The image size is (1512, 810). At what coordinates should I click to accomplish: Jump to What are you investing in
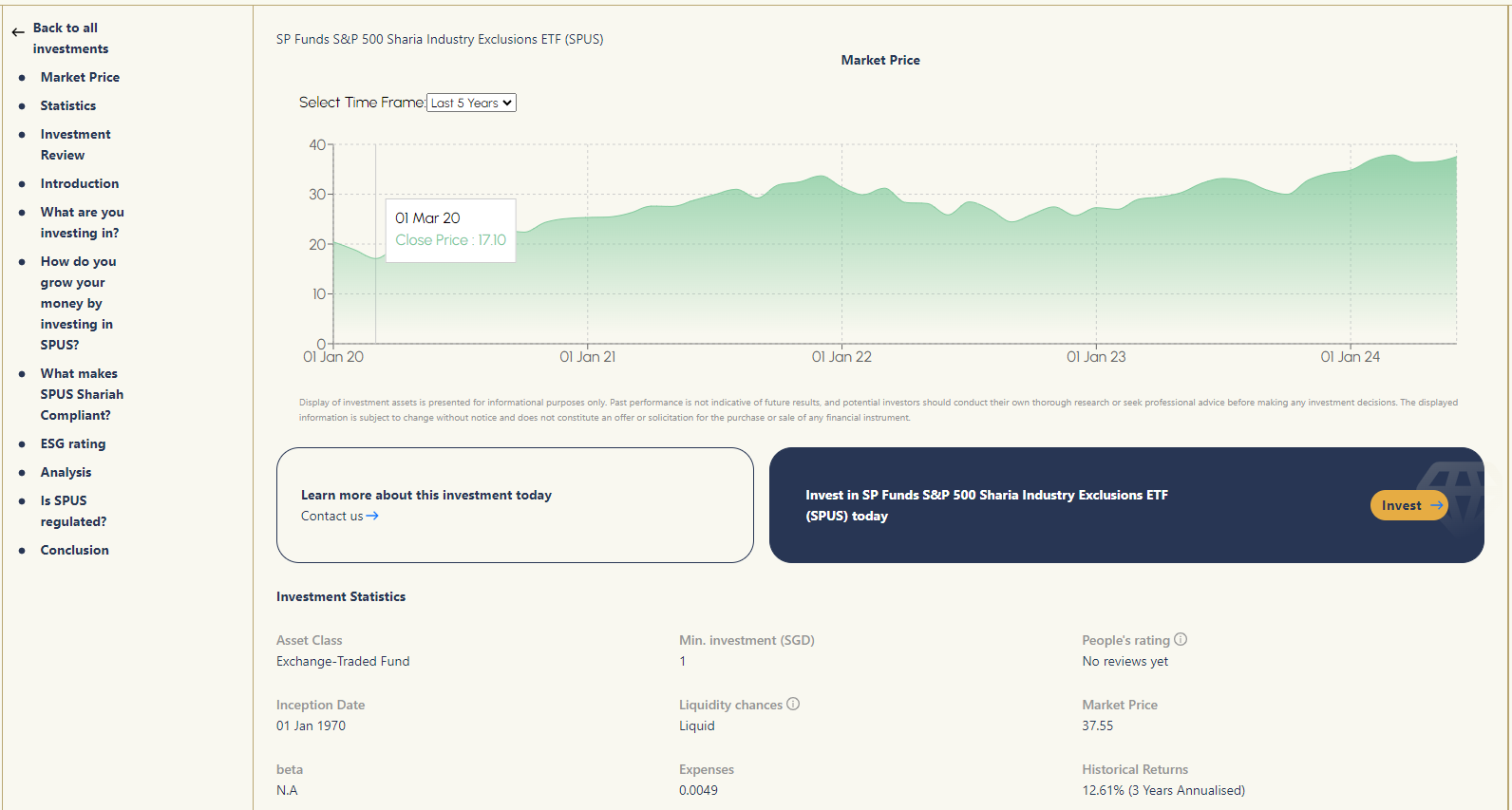(x=82, y=222)
